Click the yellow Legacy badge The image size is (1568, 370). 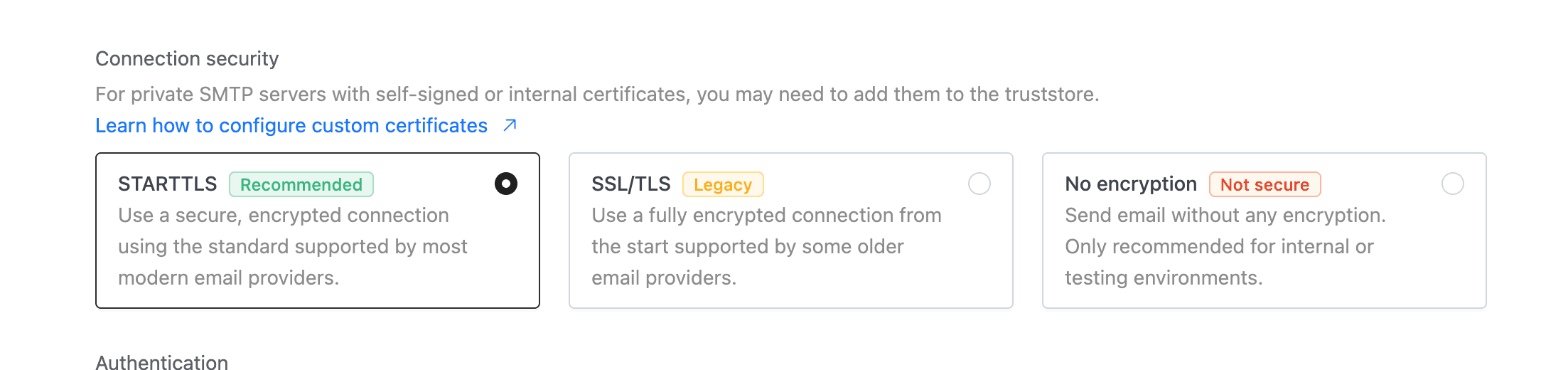(x=723, y=184)
